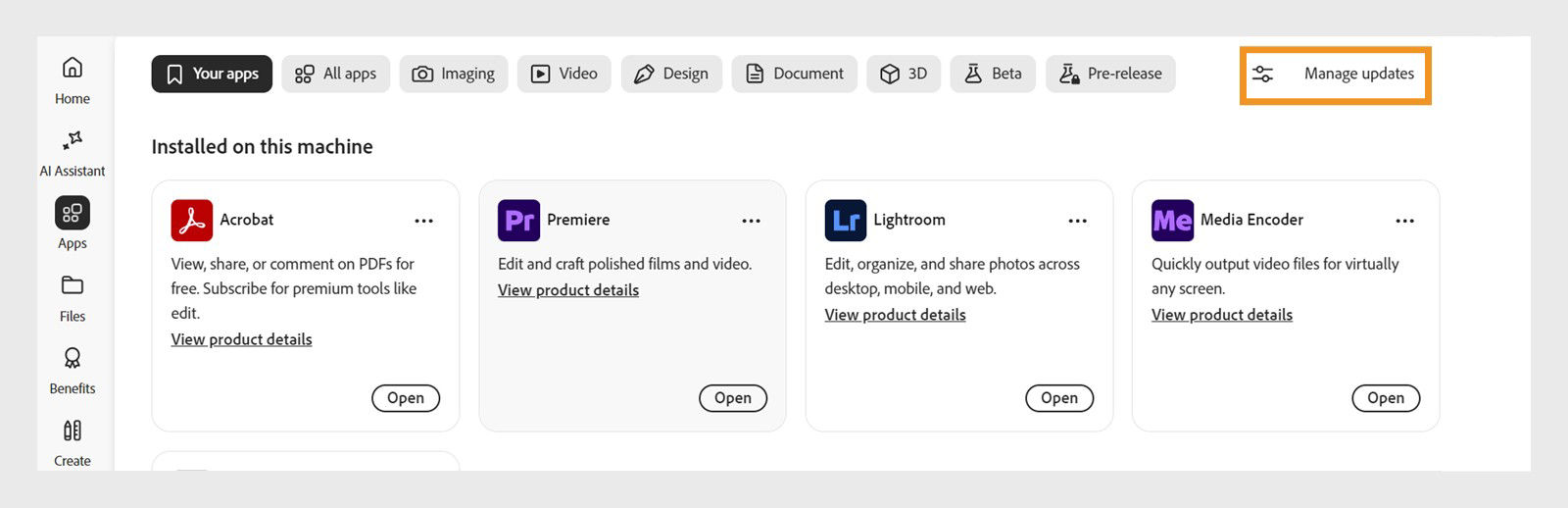
Task: Filter apps by Video
Action: tap(563, 74)
